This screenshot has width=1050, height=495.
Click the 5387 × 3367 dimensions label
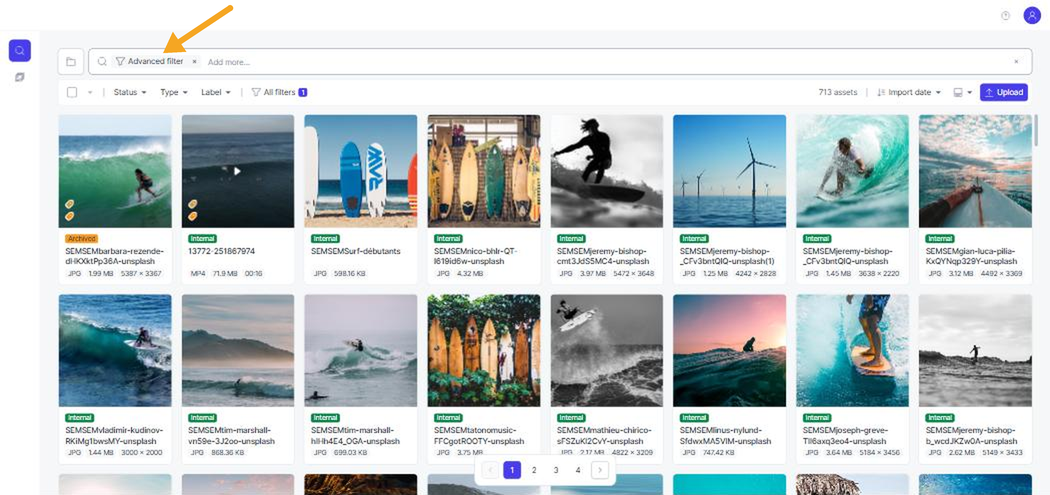coord(141,273)
